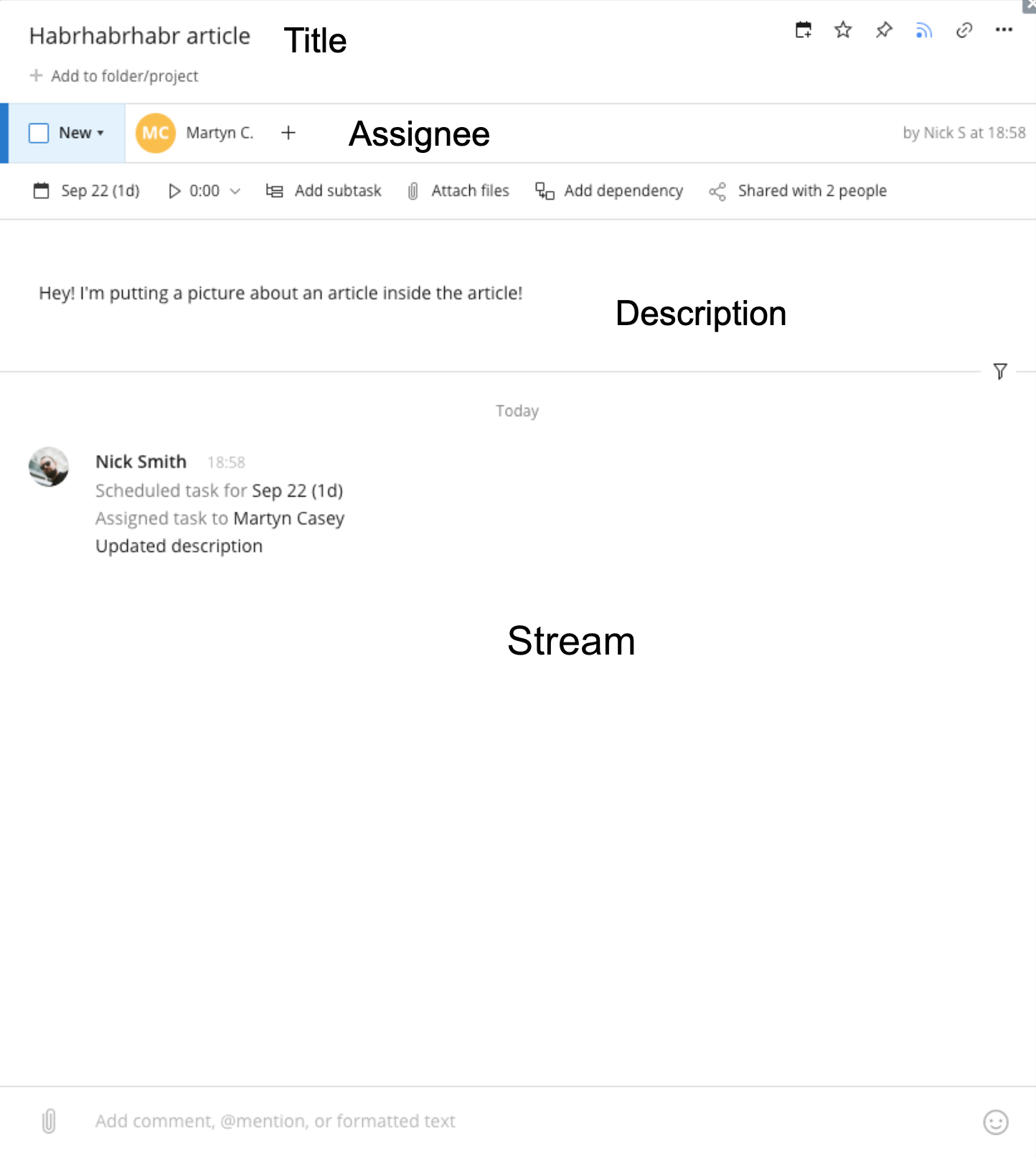Open the New status dropdown
This screenshot has width=1036, height=1157.
point(82,133)
